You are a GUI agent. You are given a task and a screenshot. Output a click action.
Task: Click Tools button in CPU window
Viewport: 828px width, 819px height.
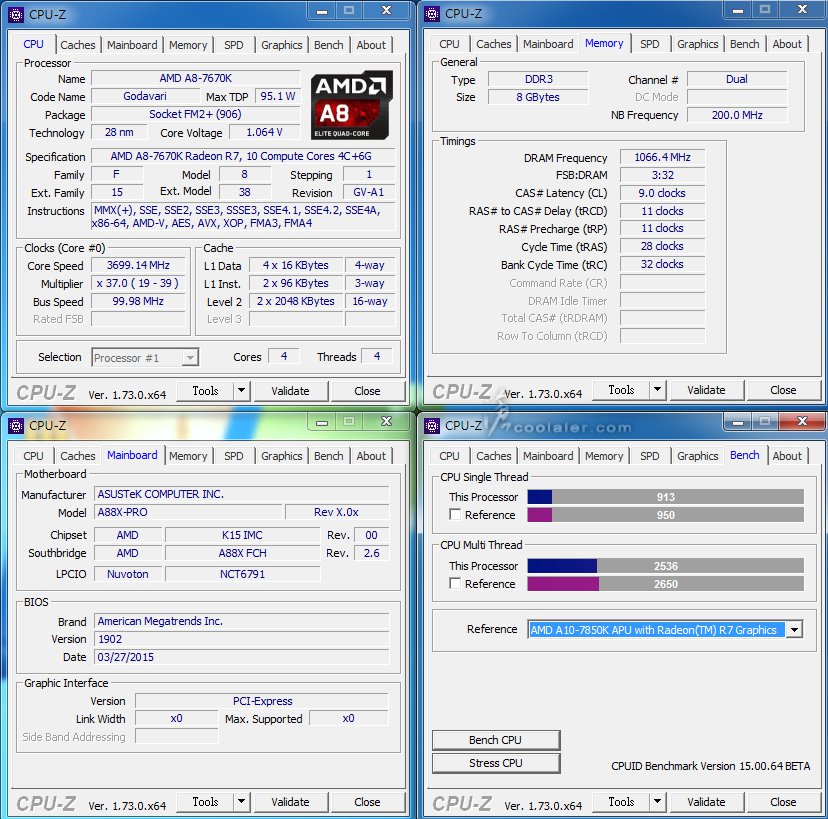coord(205,391)
